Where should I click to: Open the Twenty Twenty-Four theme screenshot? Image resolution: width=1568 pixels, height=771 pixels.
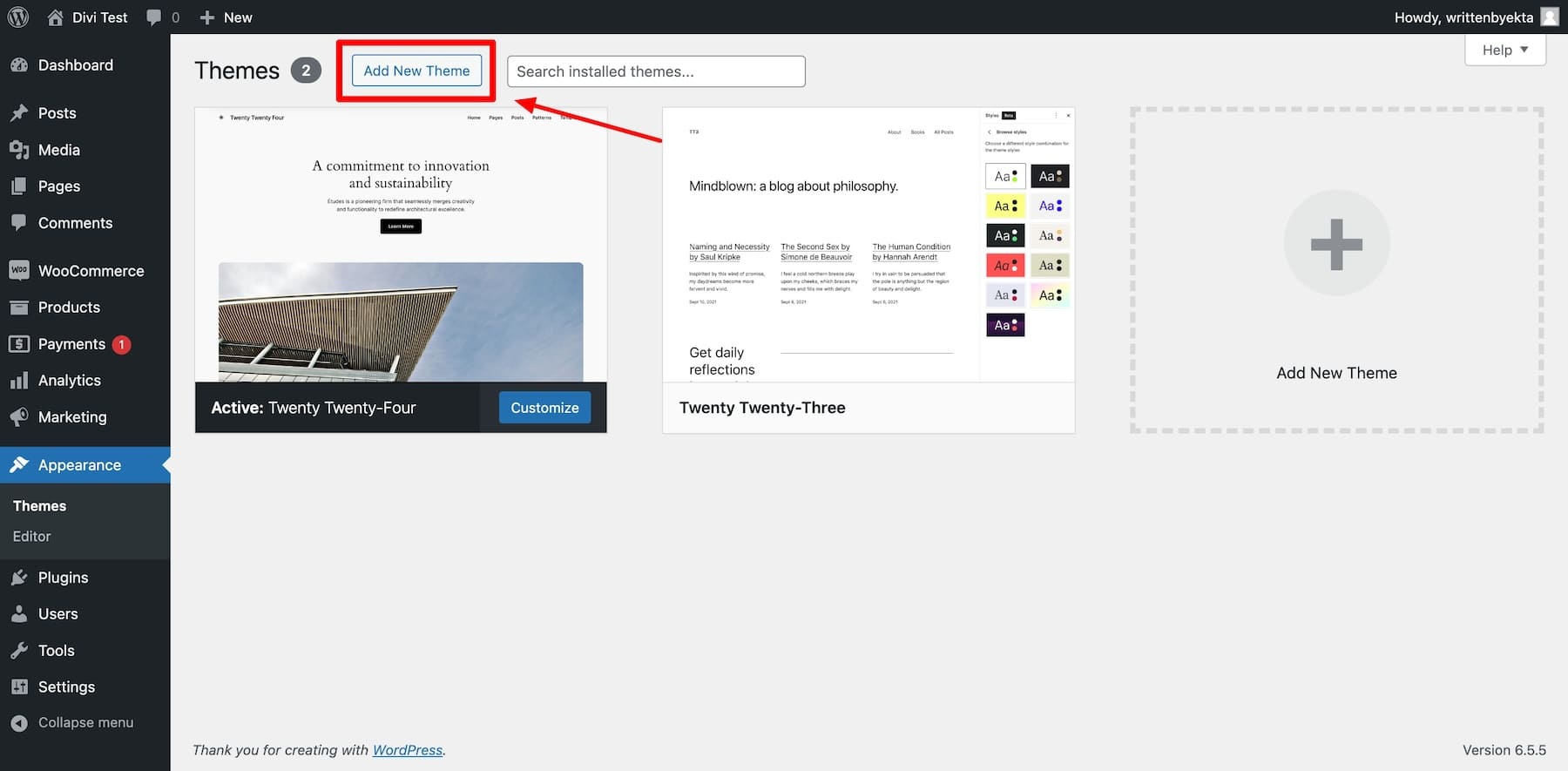click(401, 245)
